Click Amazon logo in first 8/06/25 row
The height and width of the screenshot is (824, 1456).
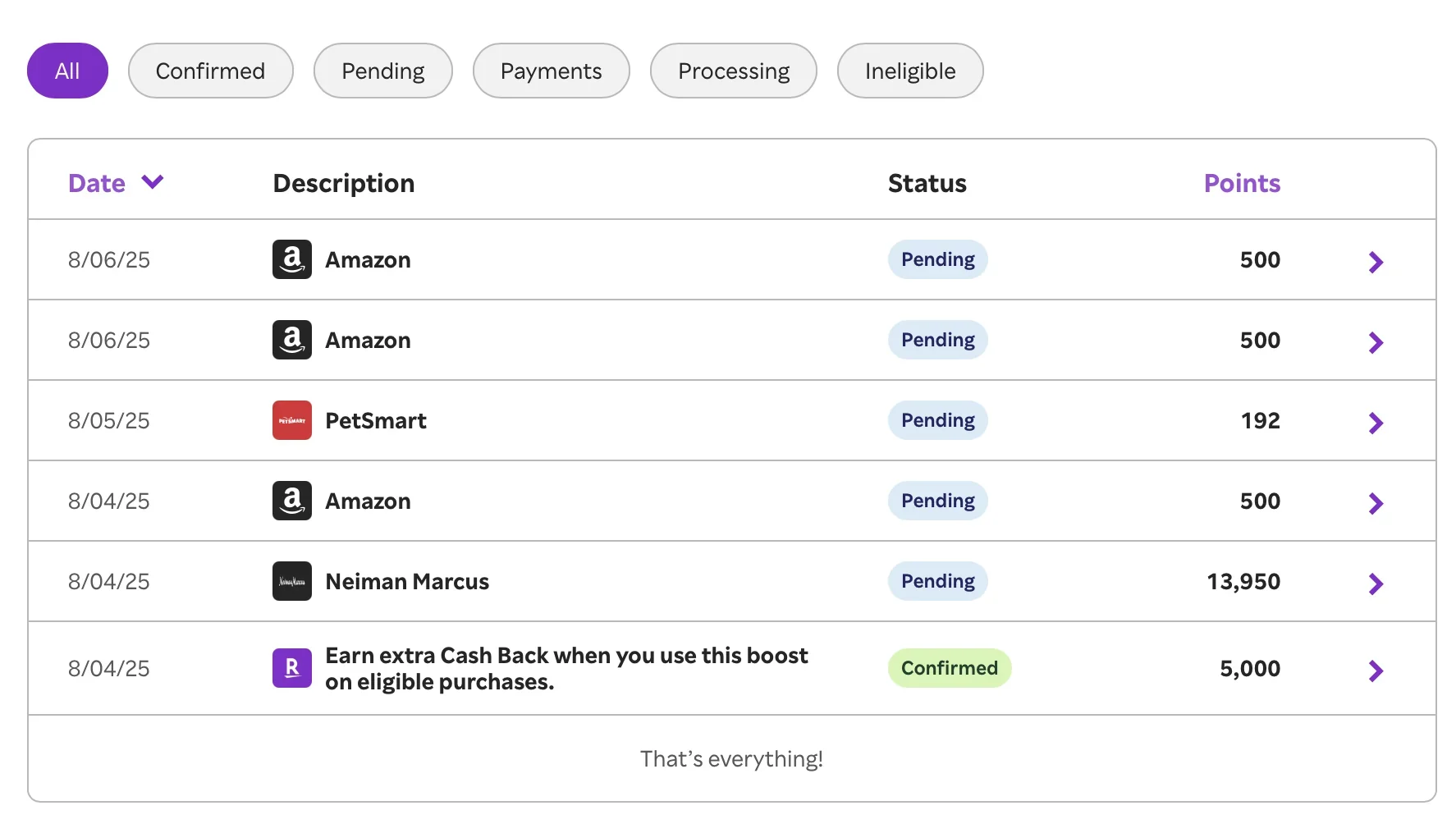[291, 259]
